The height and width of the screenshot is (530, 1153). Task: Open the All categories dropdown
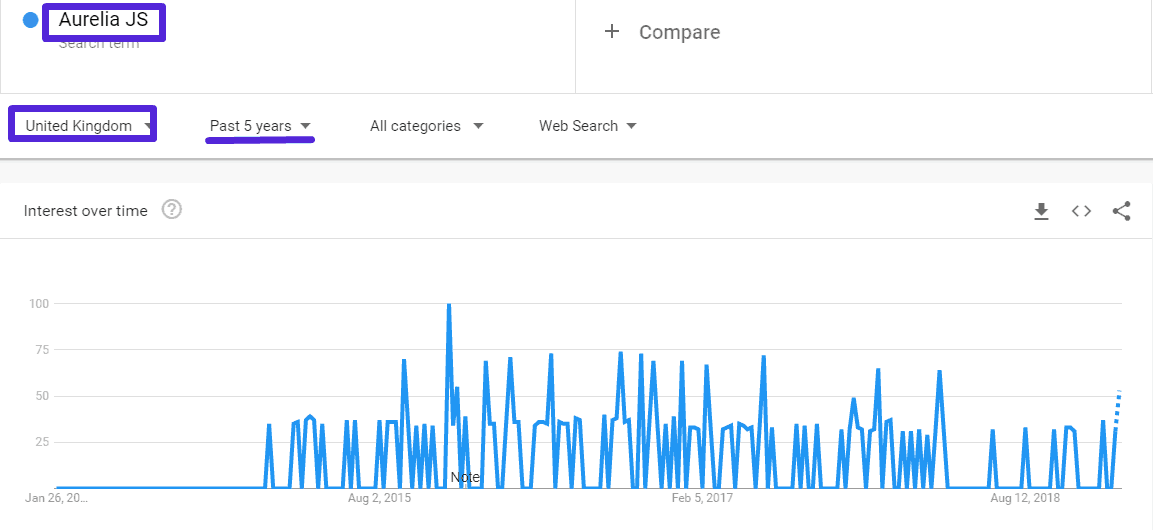426,126
